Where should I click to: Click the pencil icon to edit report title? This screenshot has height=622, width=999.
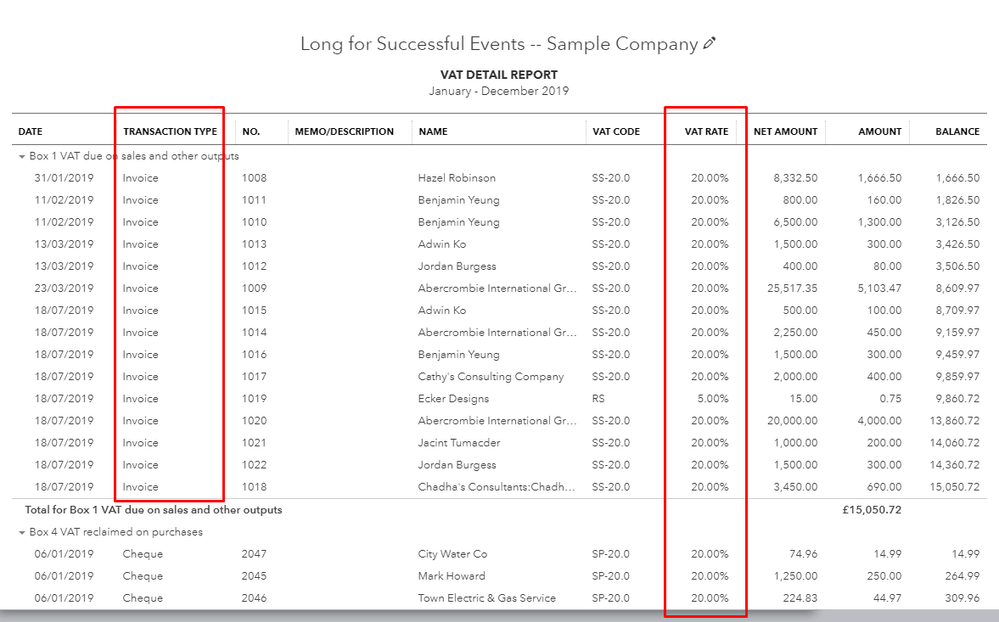[x=710, y=44]
